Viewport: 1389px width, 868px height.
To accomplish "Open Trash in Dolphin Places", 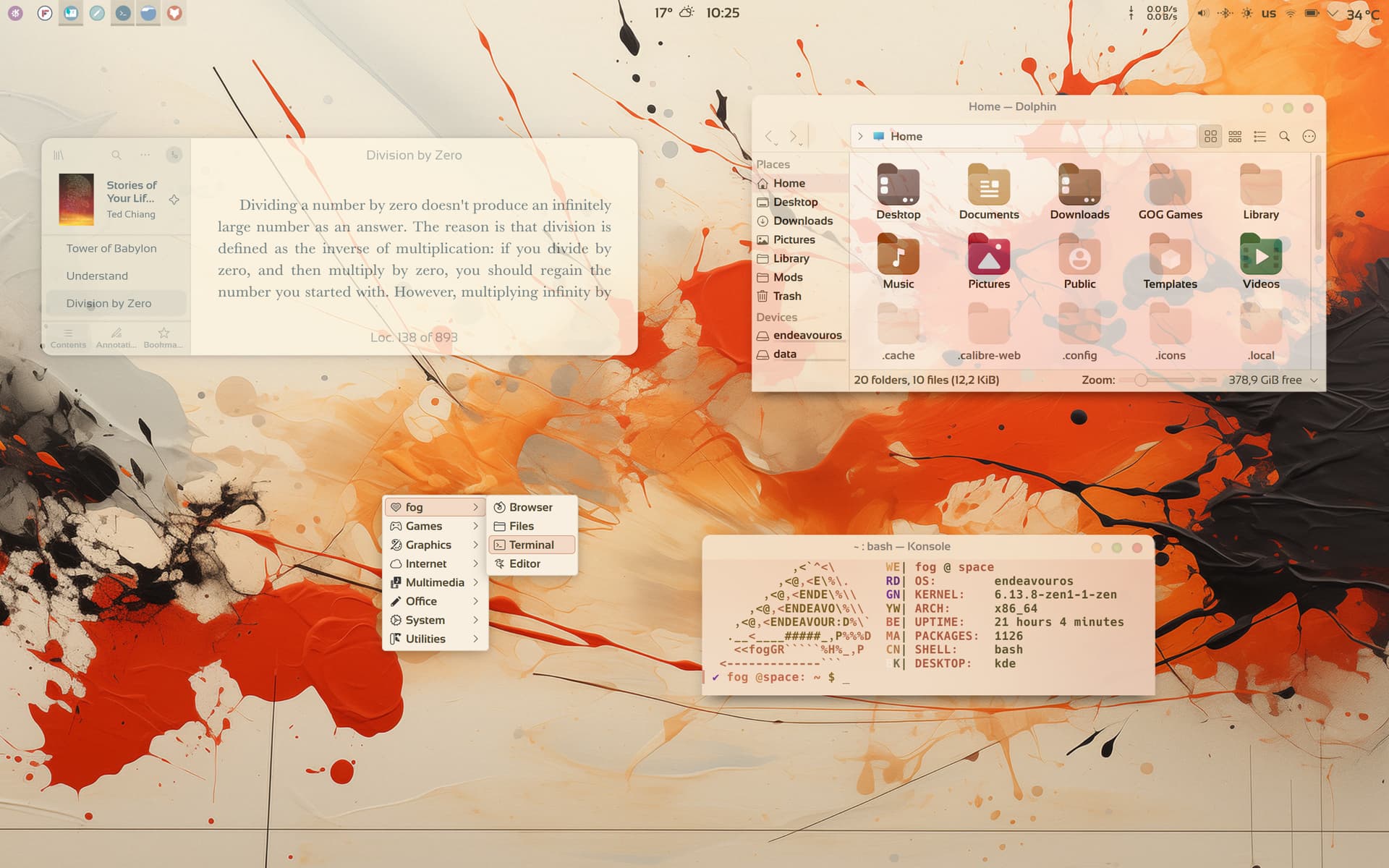I will coord(799,296).
